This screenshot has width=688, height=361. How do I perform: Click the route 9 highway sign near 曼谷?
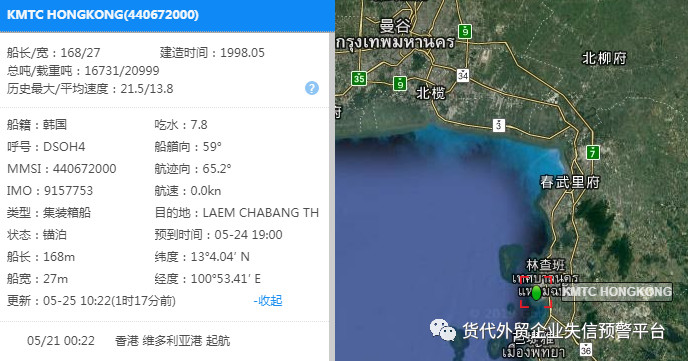(x=465, y=32)
